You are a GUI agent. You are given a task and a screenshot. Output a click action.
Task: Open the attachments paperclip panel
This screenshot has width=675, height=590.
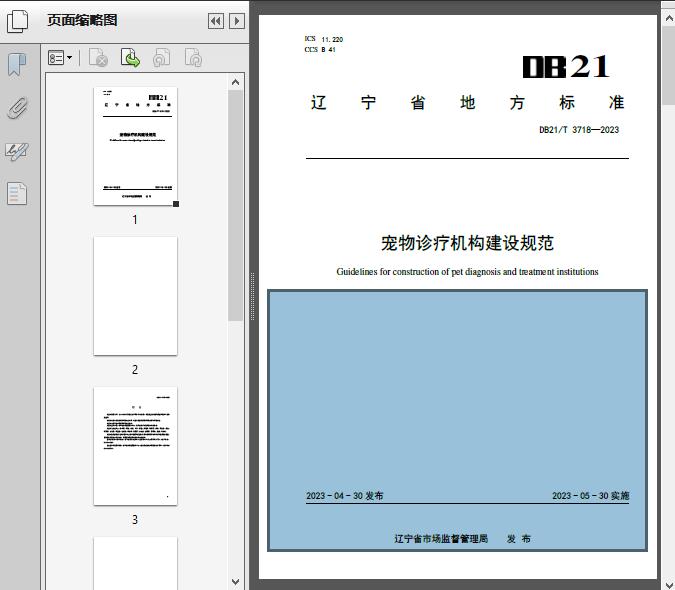coord(17,108)
